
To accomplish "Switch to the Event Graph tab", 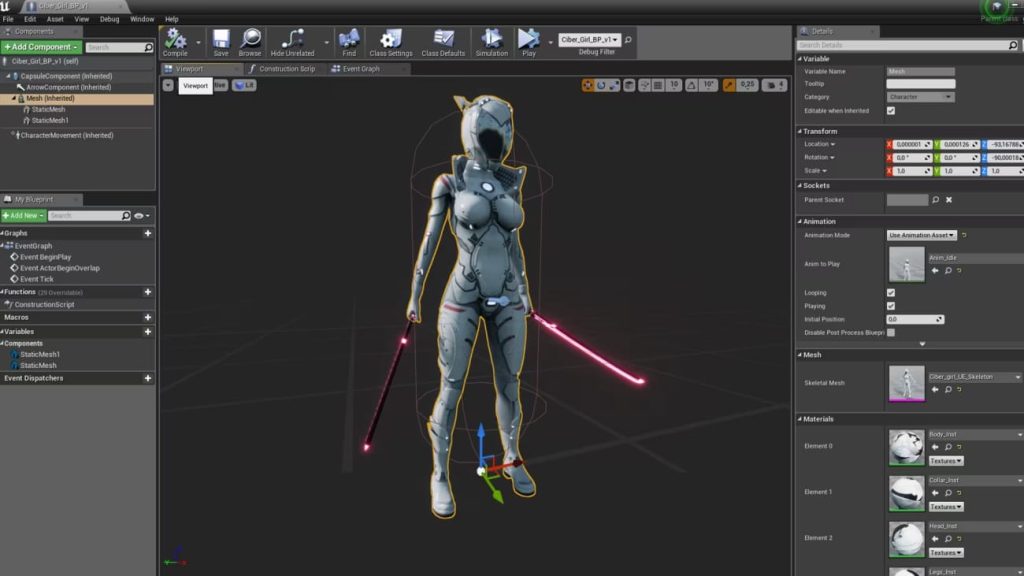I will [x=360, y=69].
